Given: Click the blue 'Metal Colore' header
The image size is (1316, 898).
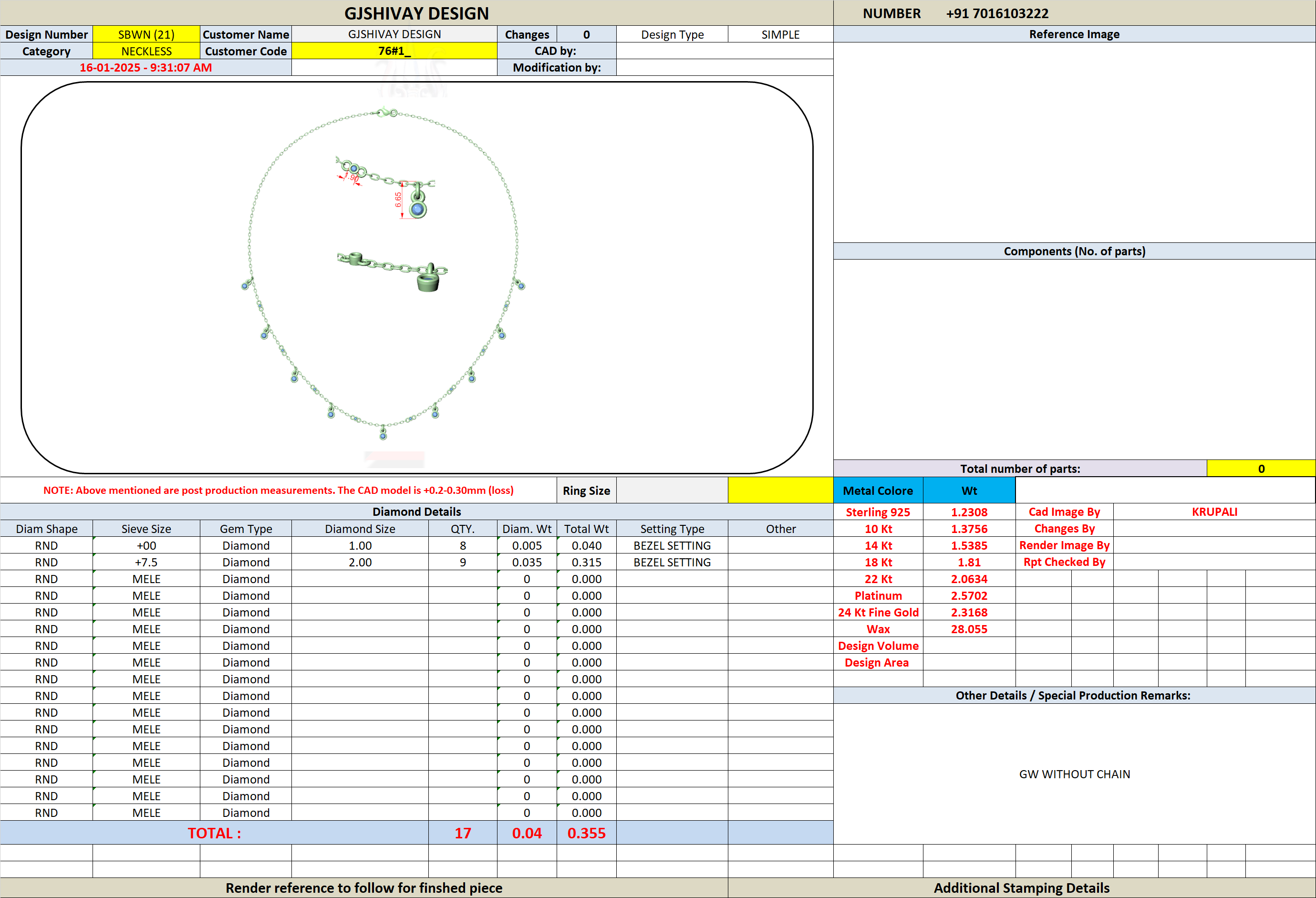Looking at the screenshot, I should pyautogui.click(x=878, y=491).
